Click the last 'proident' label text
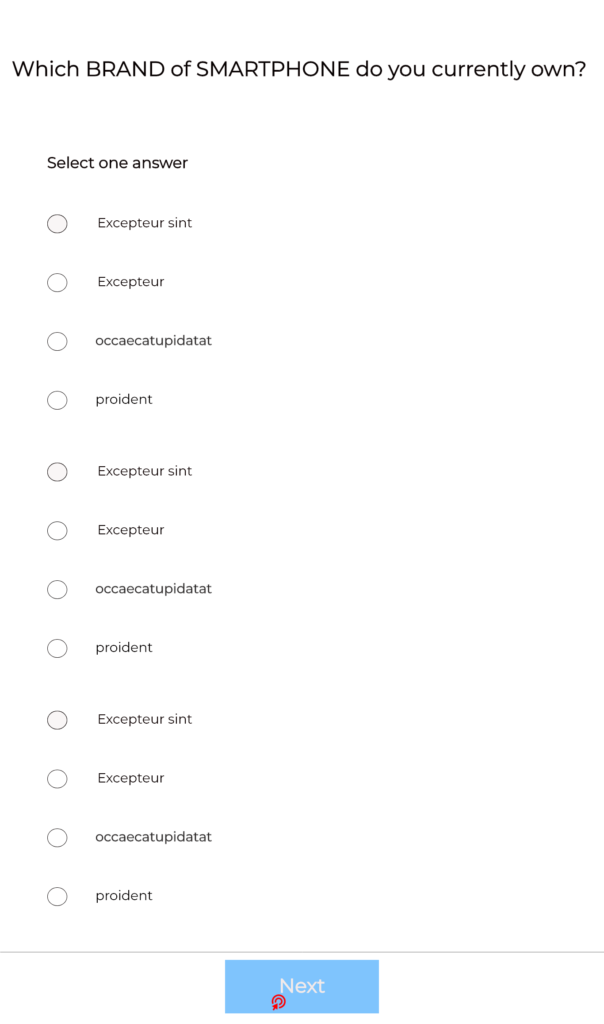This screenshot has height=1024, width=604. (124, 895)
